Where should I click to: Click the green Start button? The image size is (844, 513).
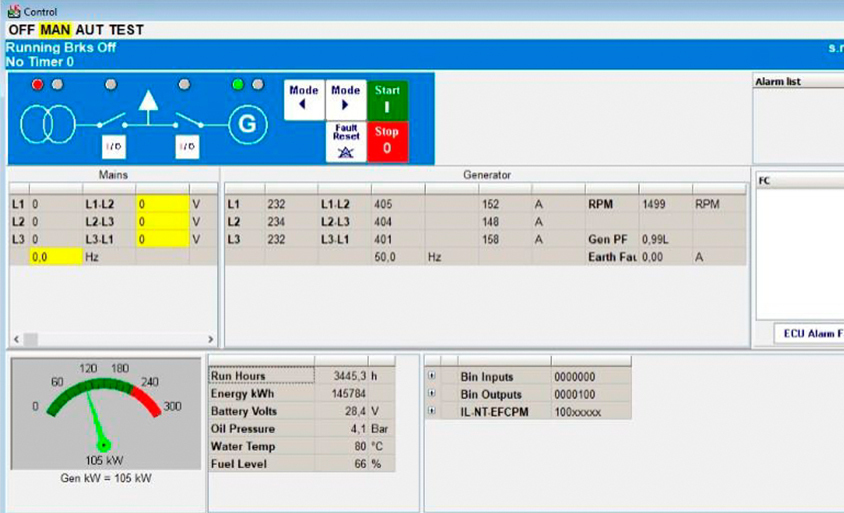(x=387, y=100)
